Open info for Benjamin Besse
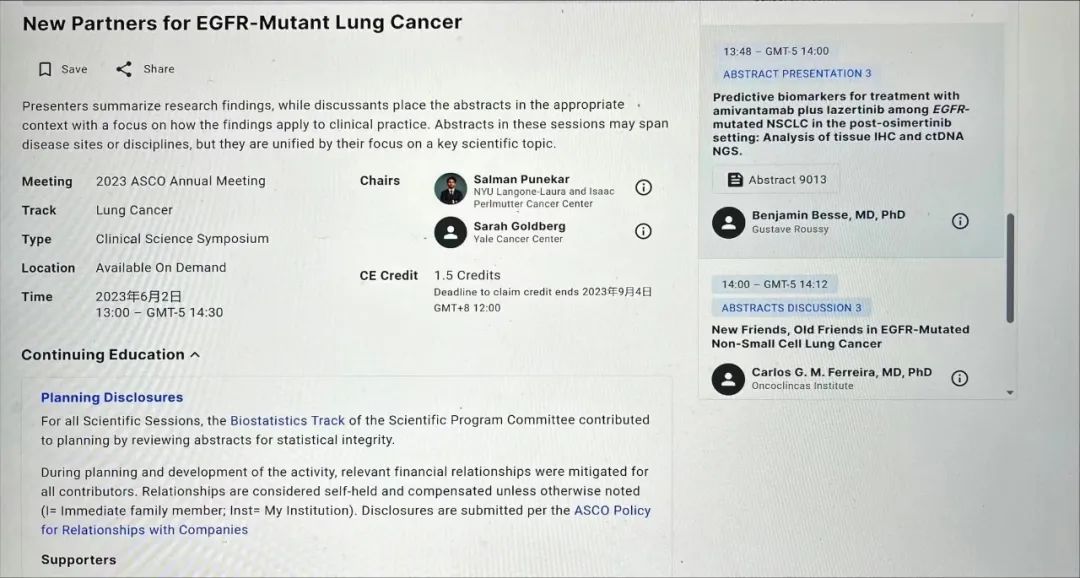The width and height of the screenshot is (1080, 578). click(x=960, y=221)
